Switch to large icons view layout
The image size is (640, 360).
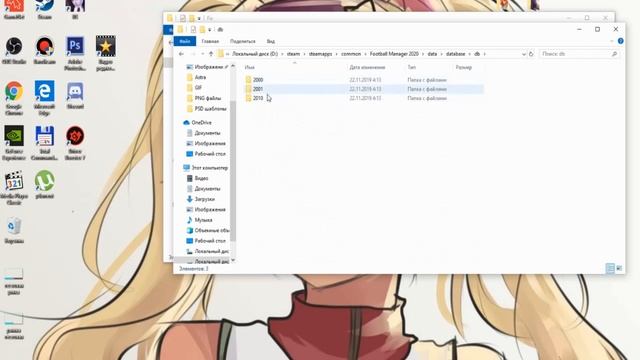619,268
